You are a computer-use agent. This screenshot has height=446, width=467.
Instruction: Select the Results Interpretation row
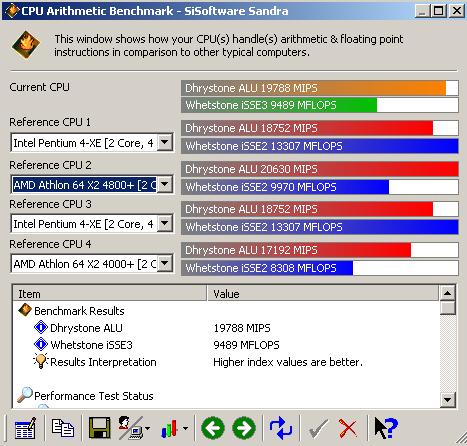coord(227,362)
